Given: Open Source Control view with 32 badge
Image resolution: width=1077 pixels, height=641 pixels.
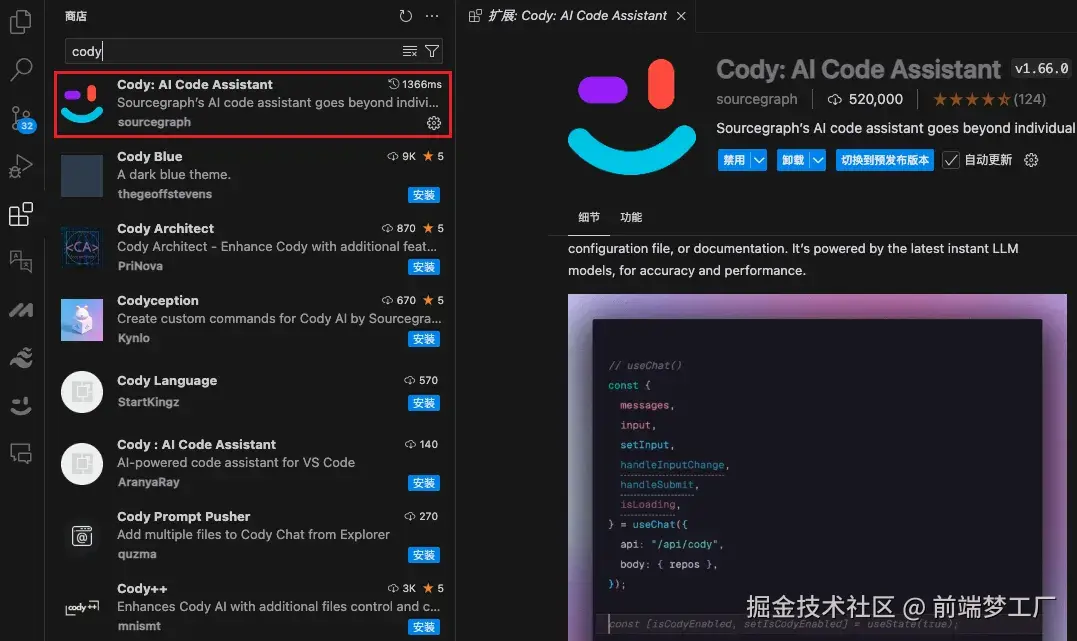Looking at the screenshot, I should point(21,118).
